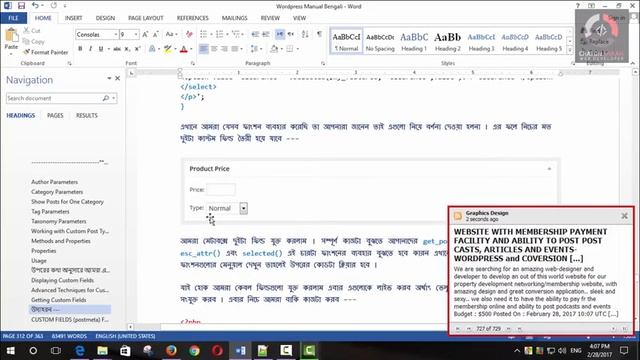640x360 pixels.
Task: Apply the Heading 1 style
Action: click(414, 41)
